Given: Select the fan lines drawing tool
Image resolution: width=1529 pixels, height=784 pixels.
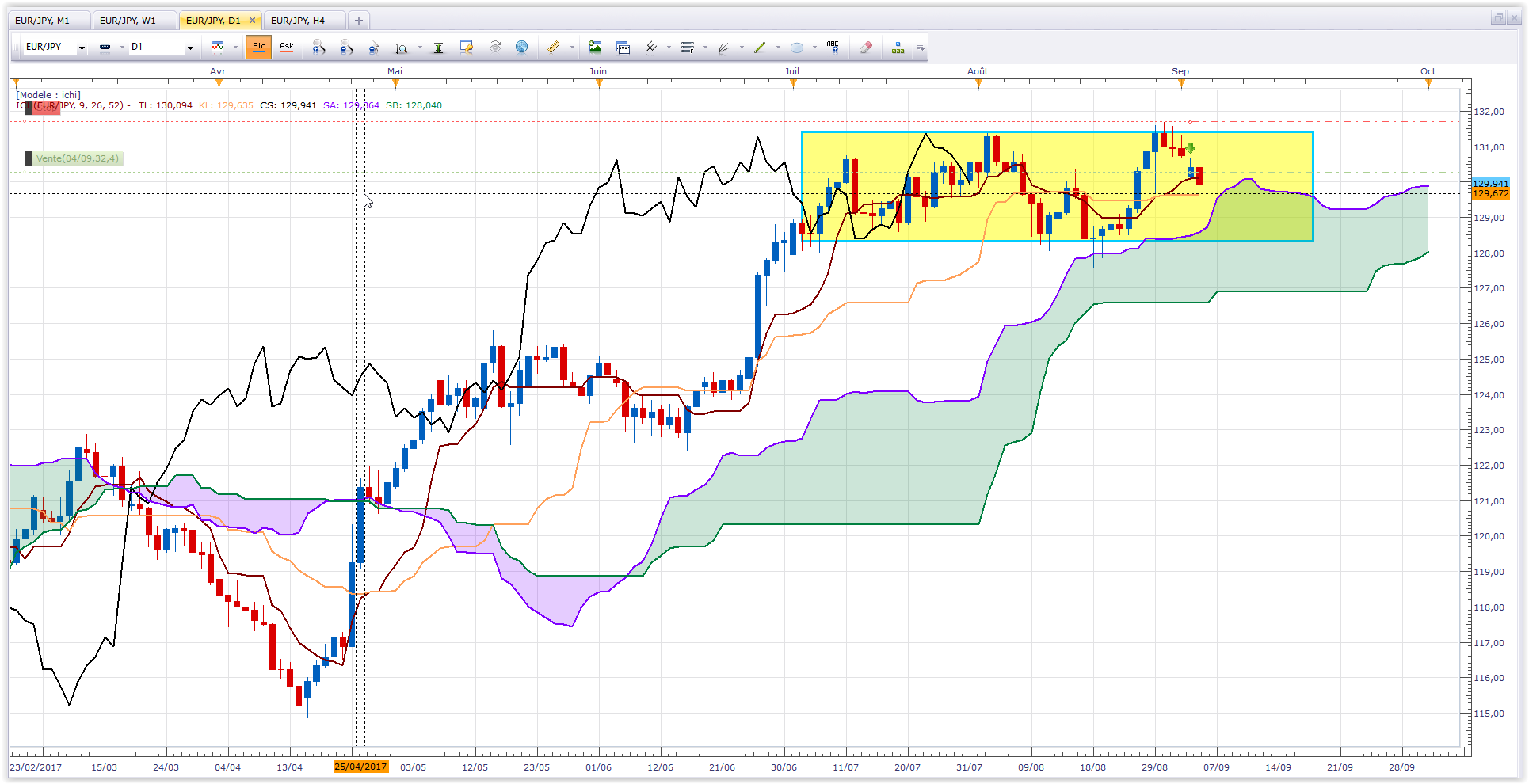Looking at the screenshot, I should (x=723, y=48).
